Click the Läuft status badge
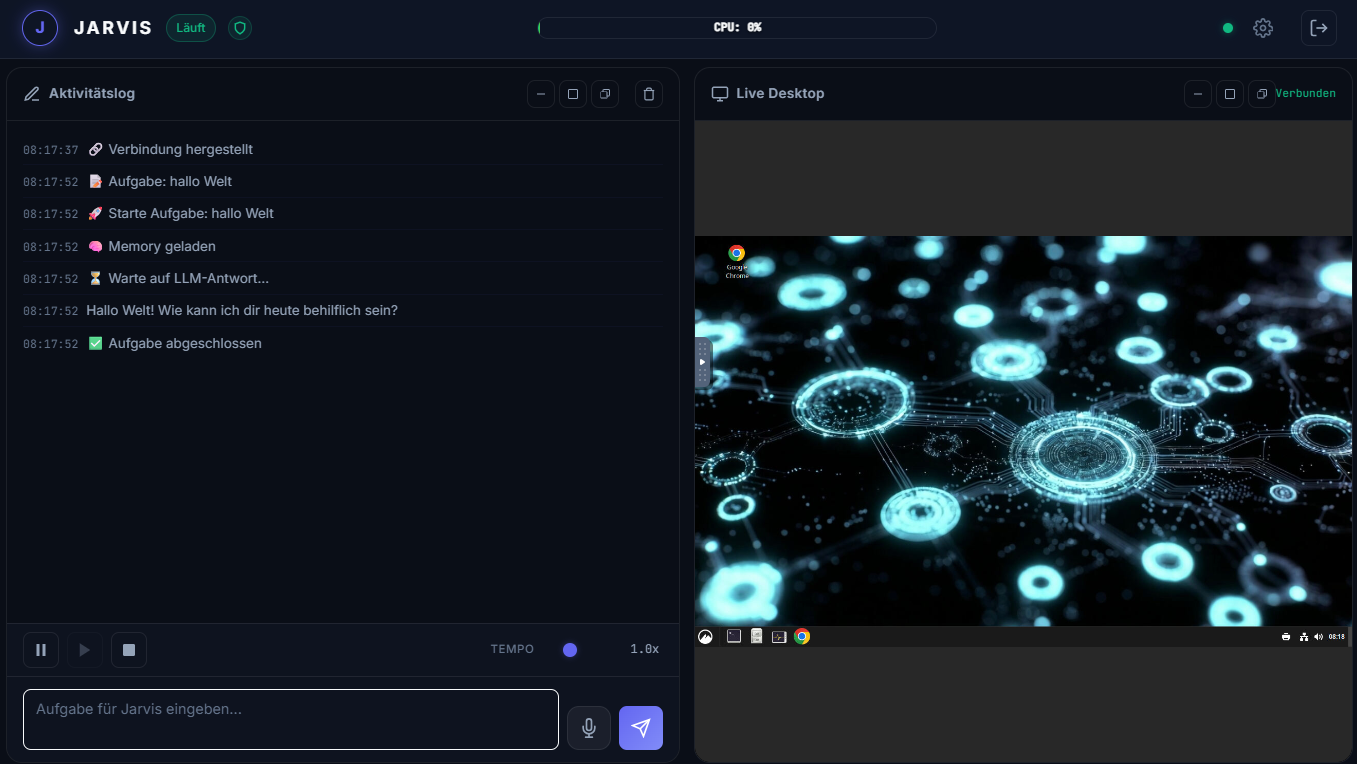The height and width of the screenshot is (764, 1357). coord(190,28)
